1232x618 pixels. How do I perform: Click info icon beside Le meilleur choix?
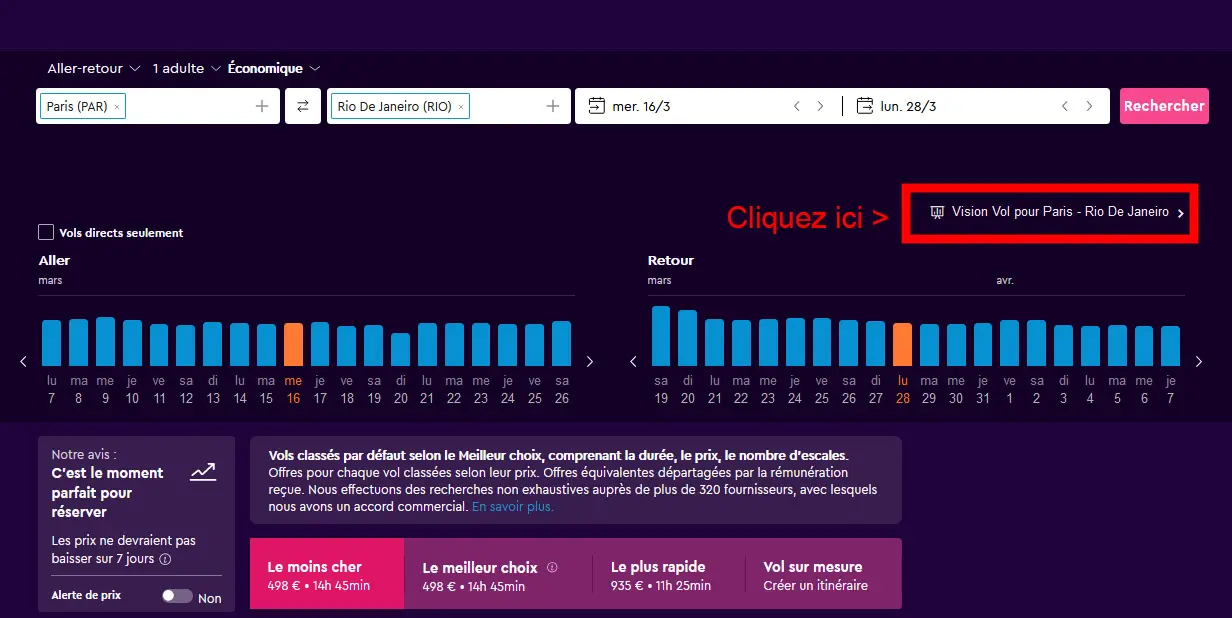552,567
